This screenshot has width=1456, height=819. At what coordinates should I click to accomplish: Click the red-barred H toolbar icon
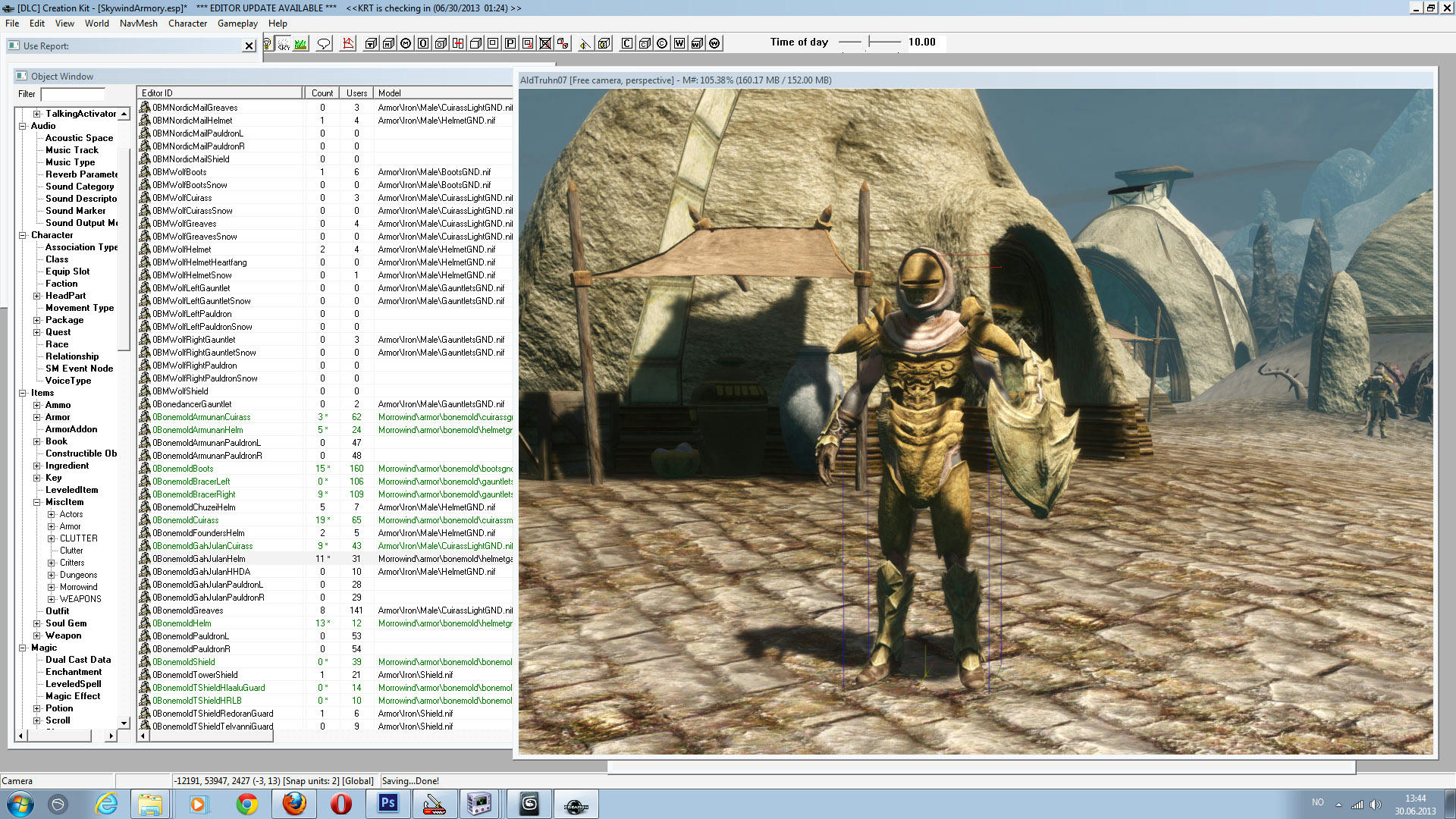[x=458, y=43]
